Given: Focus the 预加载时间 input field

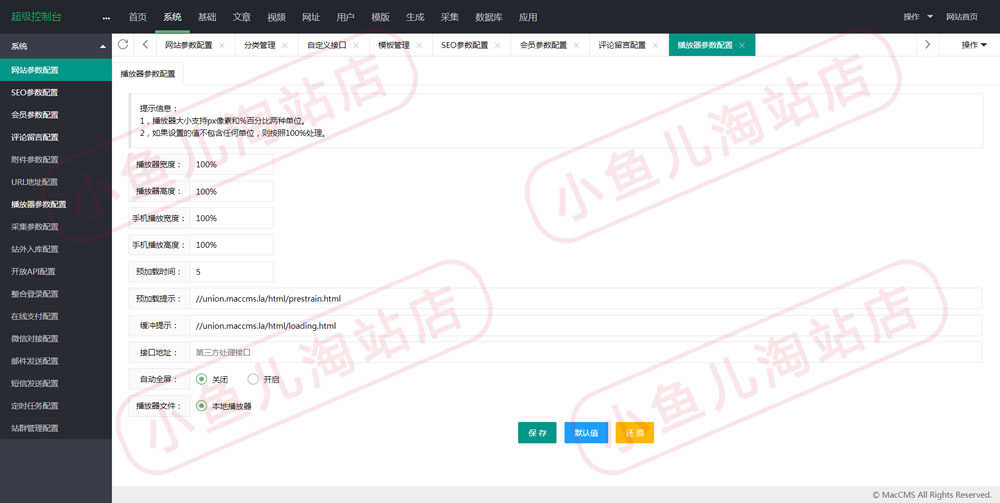Looking at the screenshot, I should [232, 272].
